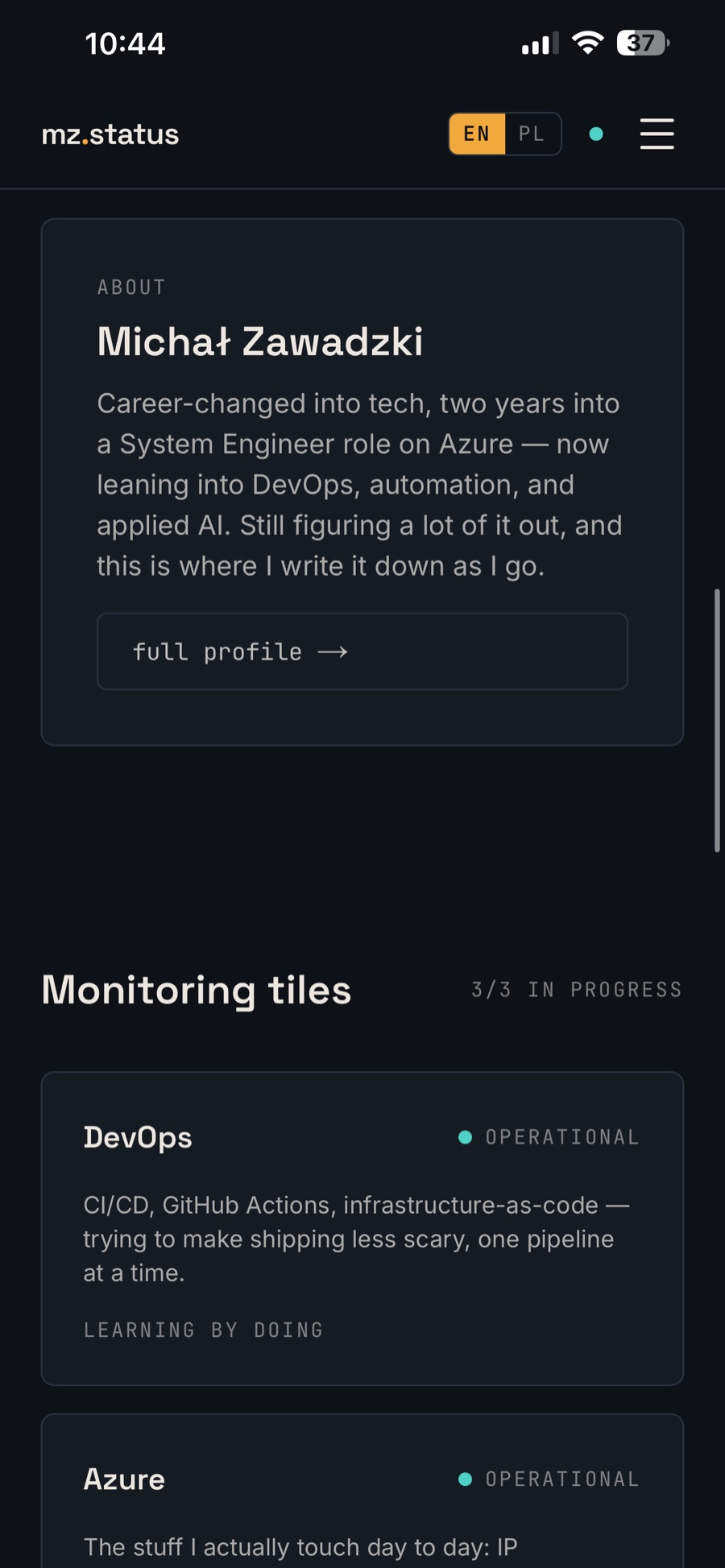The height and width of the screenshot is (1568, 725).
Task: Switch language to PL
Action: pos(532,134)
